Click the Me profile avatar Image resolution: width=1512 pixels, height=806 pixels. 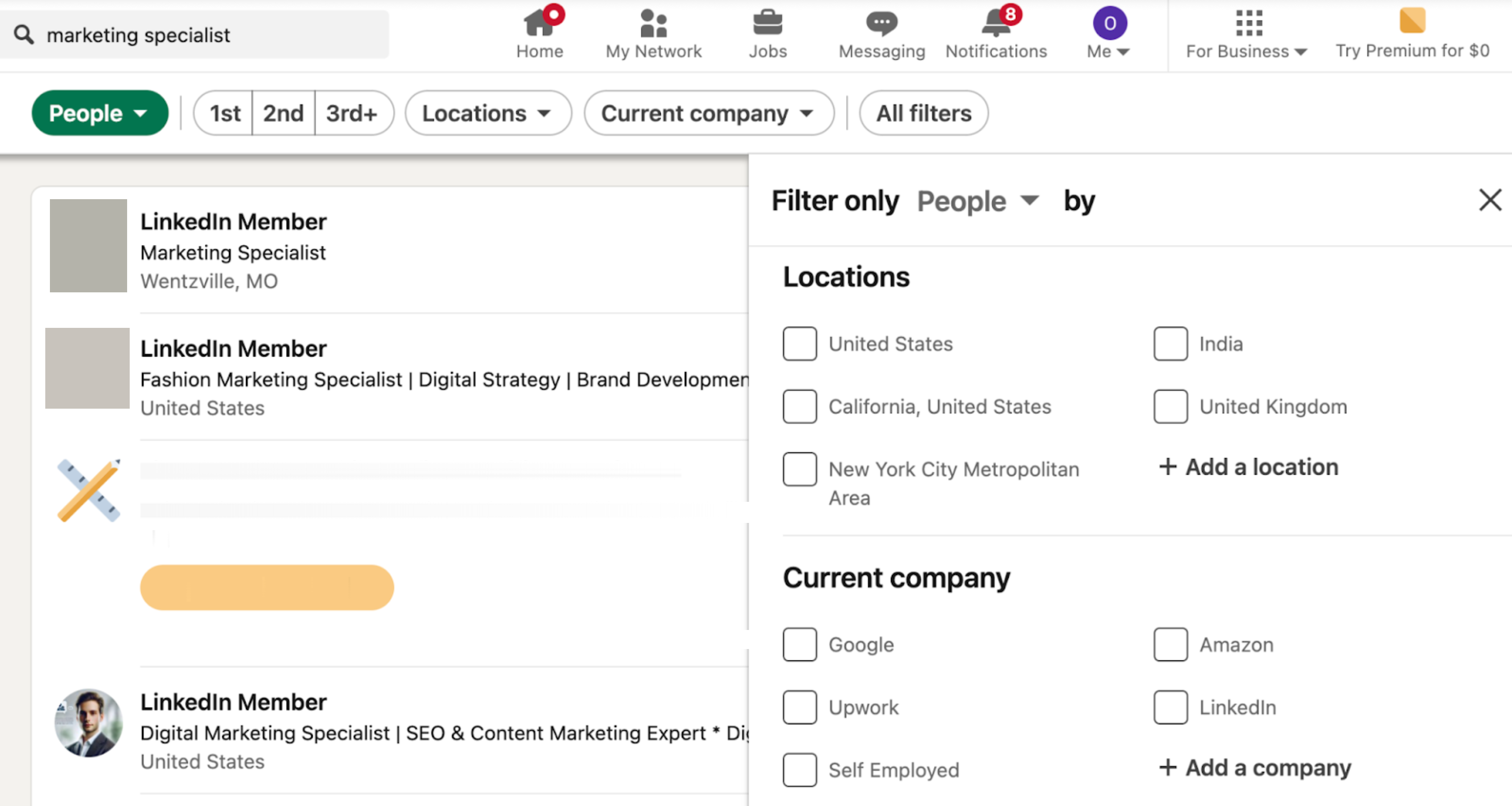[1110, 23]
